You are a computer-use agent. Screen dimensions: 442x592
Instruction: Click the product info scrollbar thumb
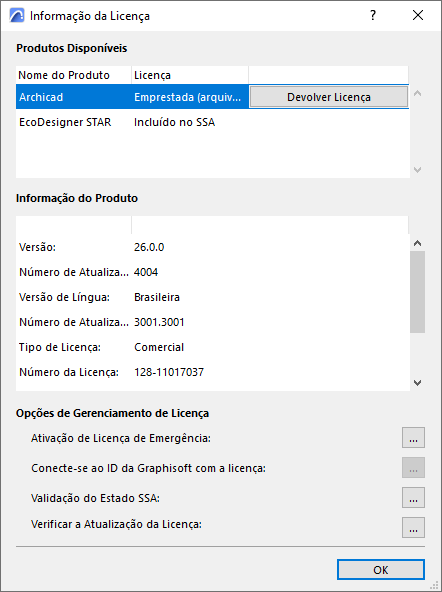coord(417,292)
